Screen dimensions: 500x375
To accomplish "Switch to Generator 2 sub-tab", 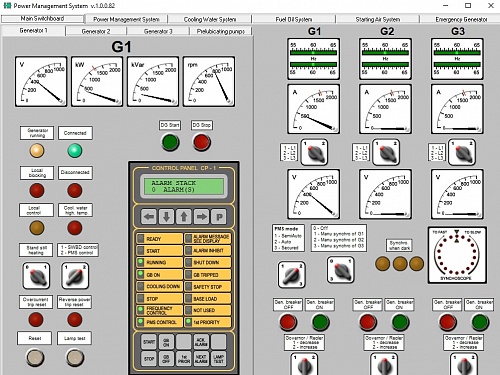I will tap(96, 31).
